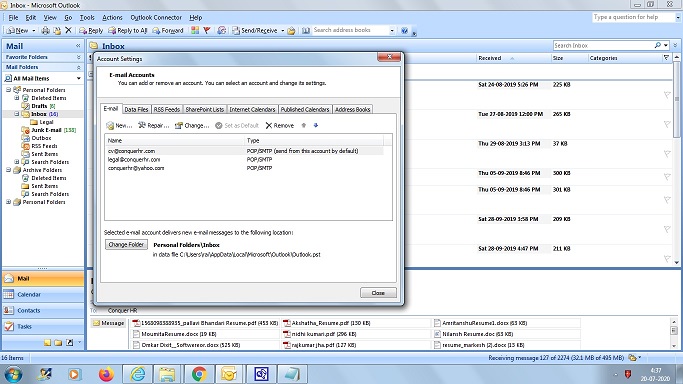Click Repair in Account Settings toolbar

pyautogui.click(x=154, y=125)
